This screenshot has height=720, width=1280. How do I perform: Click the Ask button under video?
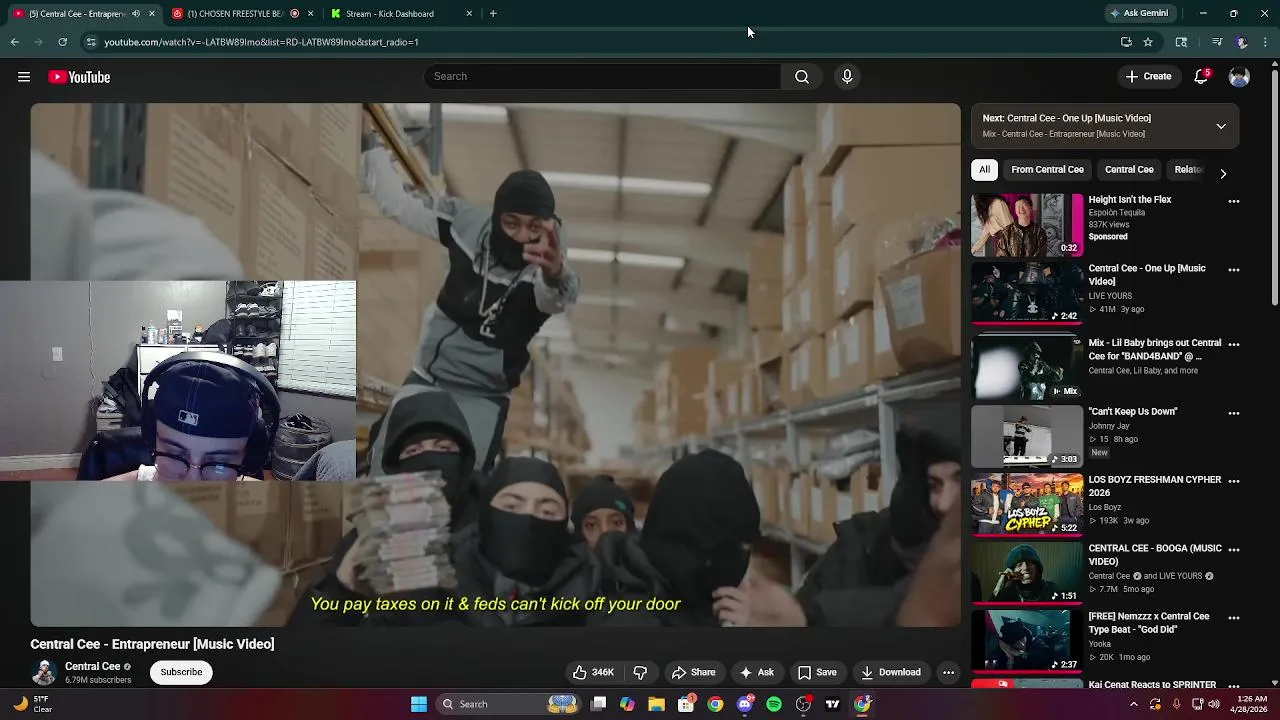pos(756,672)
